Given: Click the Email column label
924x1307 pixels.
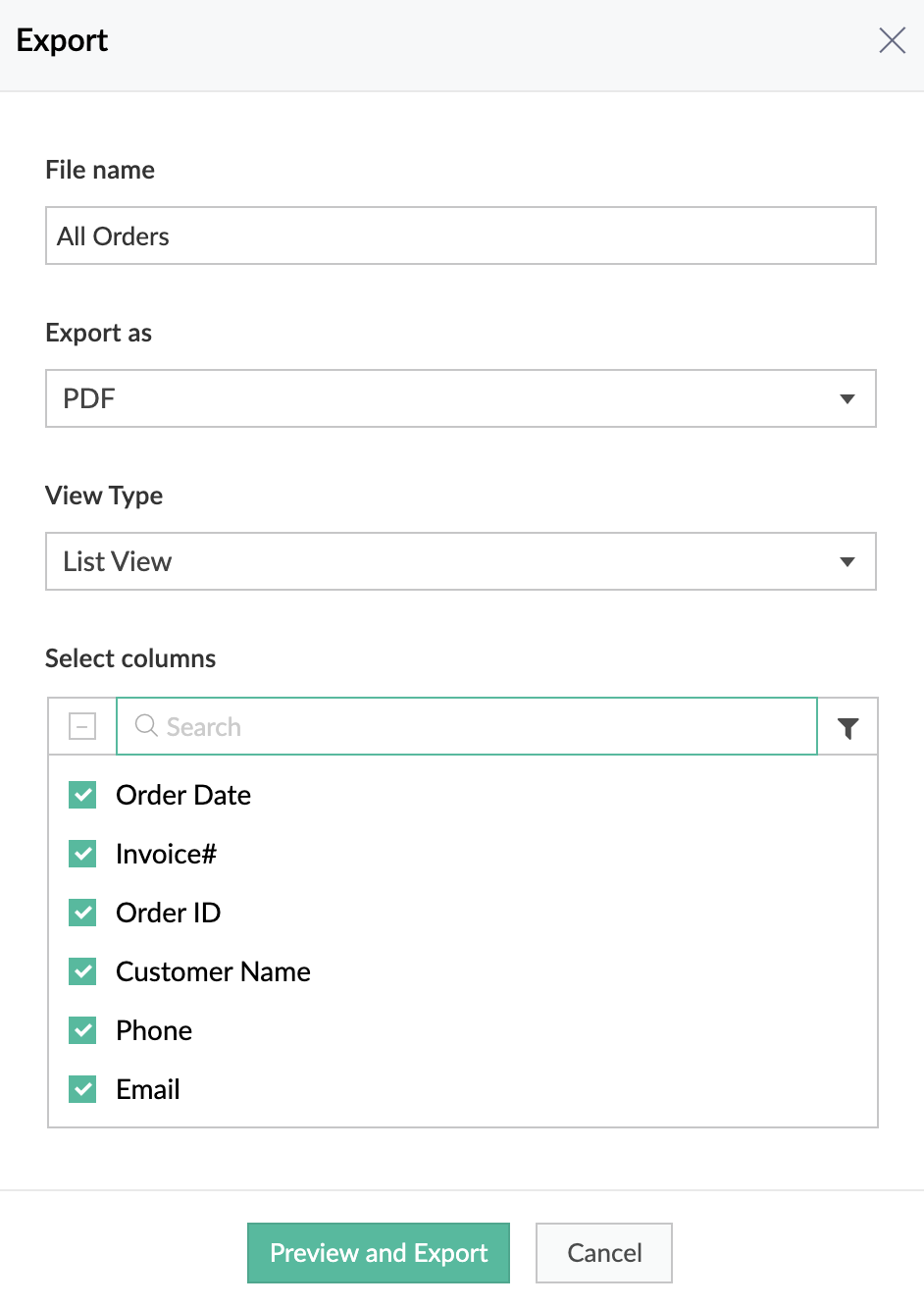Looking at the screenshot, I should (148, 1089).
